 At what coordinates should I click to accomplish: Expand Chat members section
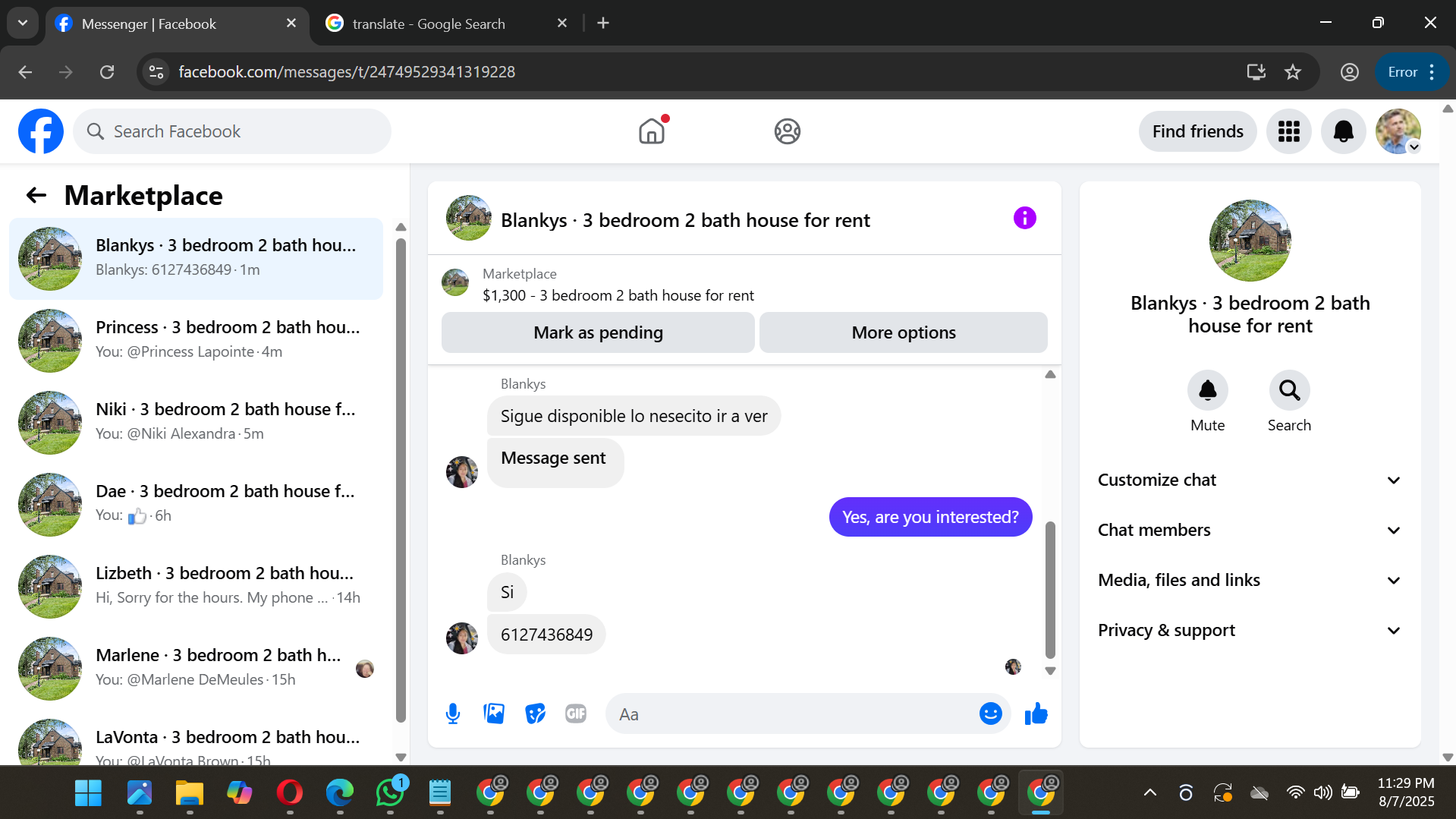tap(1250, 531)
